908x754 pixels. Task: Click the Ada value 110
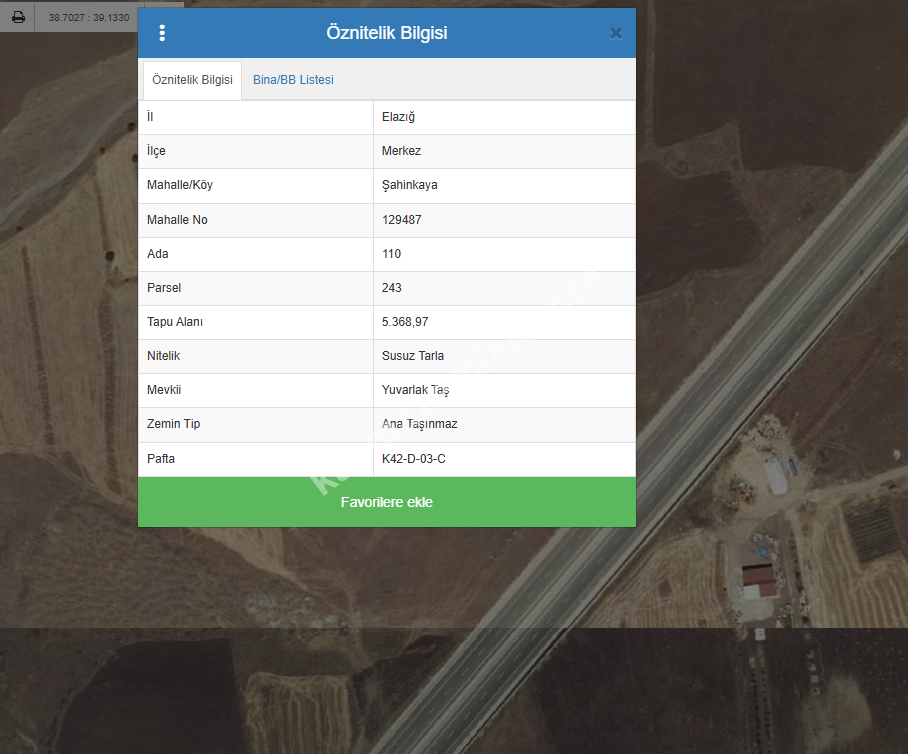coord(391,254)
